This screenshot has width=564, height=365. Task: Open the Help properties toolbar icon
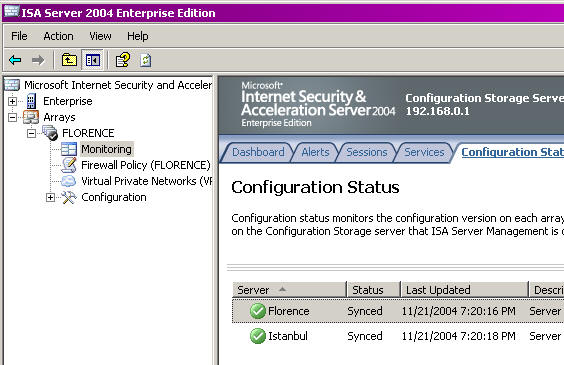pos(123,60)
